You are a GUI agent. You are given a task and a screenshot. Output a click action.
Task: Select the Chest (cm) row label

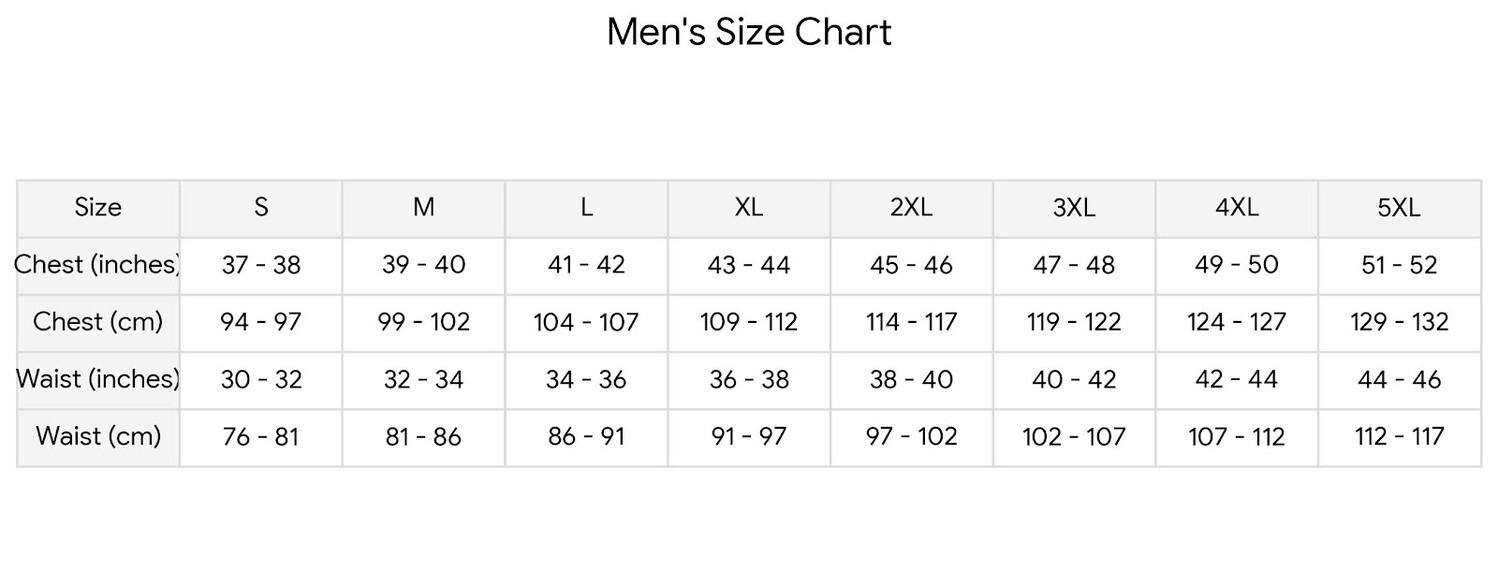[x=98, y=322]
